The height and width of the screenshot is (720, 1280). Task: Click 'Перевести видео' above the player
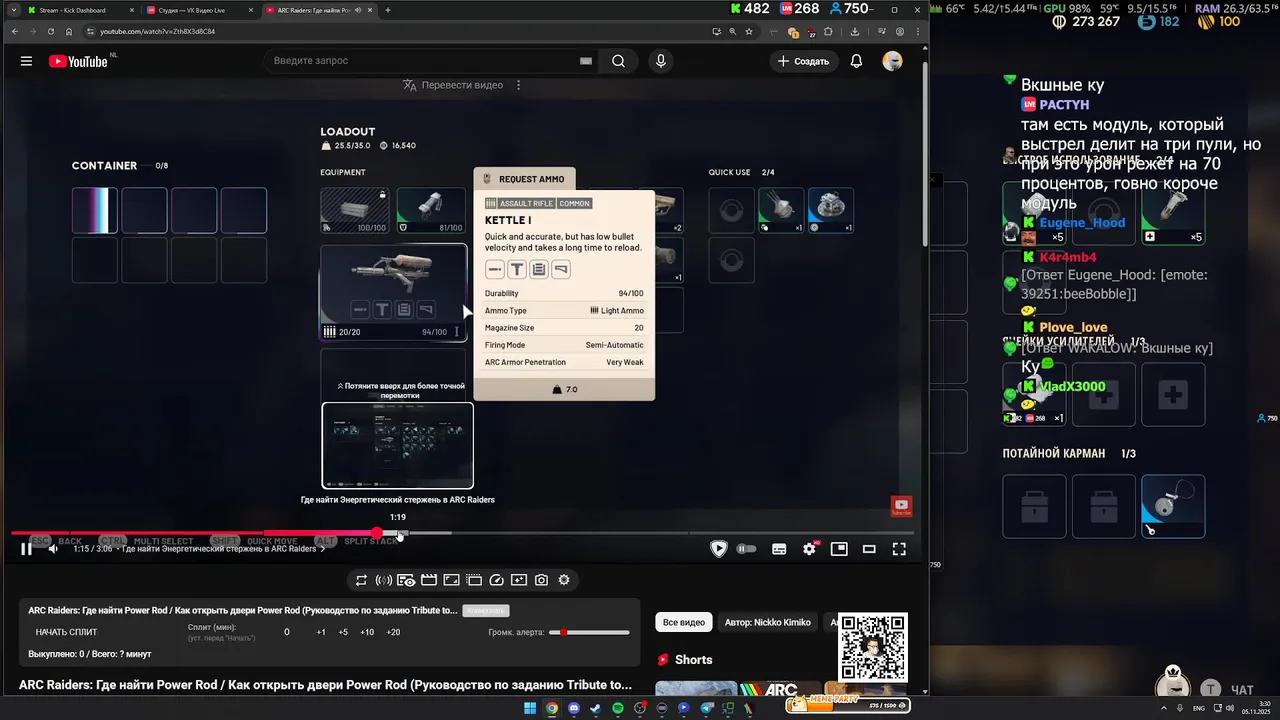pyautogui.click(x=452, y=85)
